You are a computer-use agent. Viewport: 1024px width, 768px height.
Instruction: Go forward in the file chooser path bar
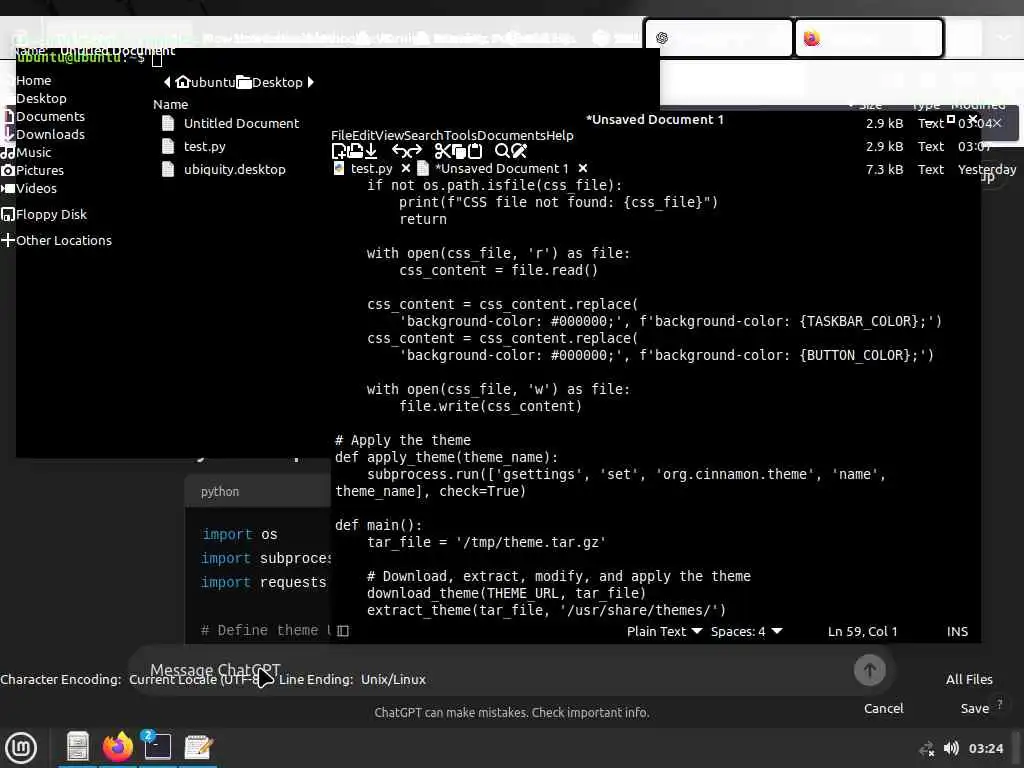(x=311, y=82)
